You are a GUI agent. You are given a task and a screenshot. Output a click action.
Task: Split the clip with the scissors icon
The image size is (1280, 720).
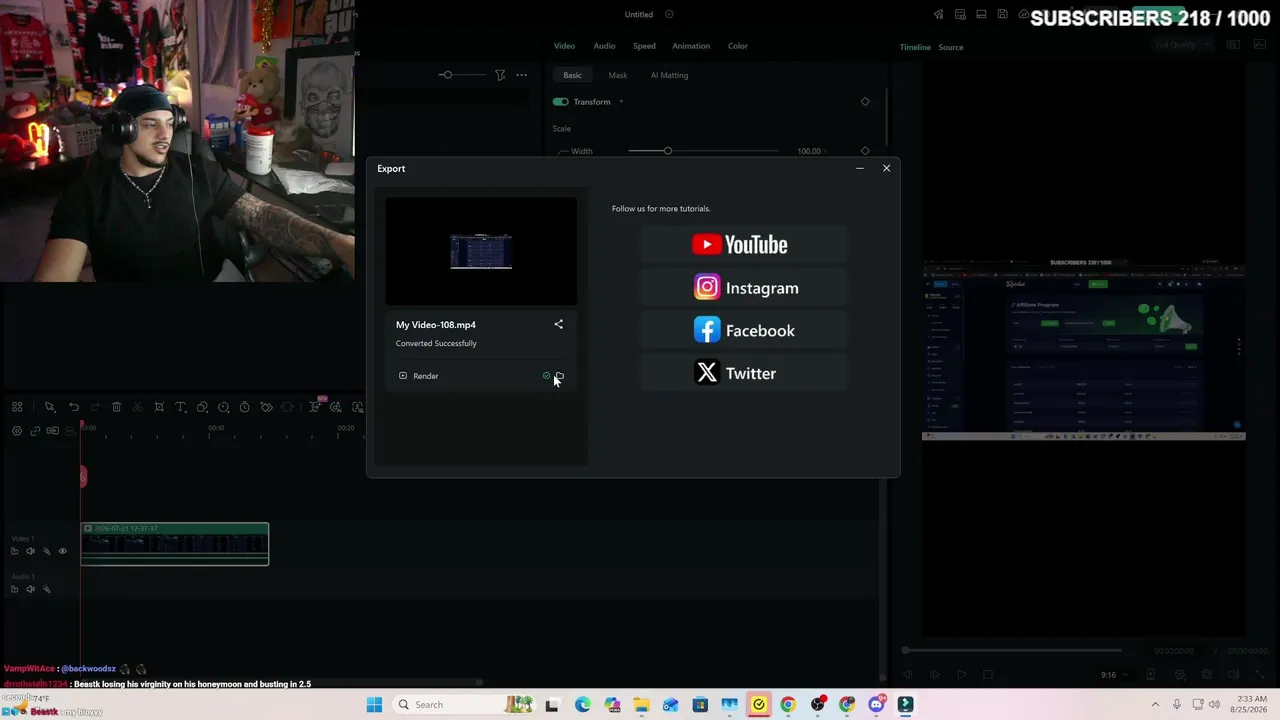click(x=138, y=407)
